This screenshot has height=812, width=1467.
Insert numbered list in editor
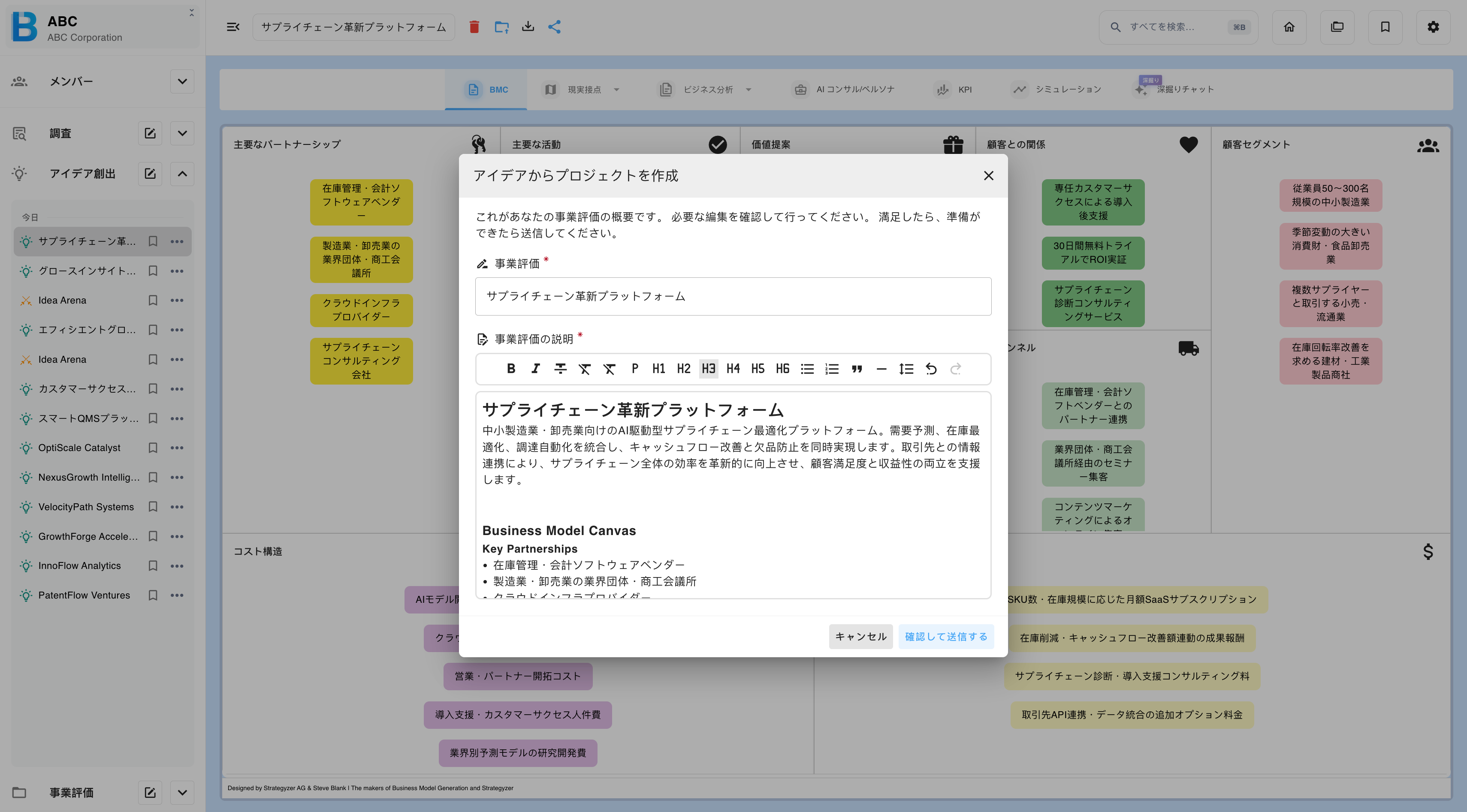(x=832, y=369)
